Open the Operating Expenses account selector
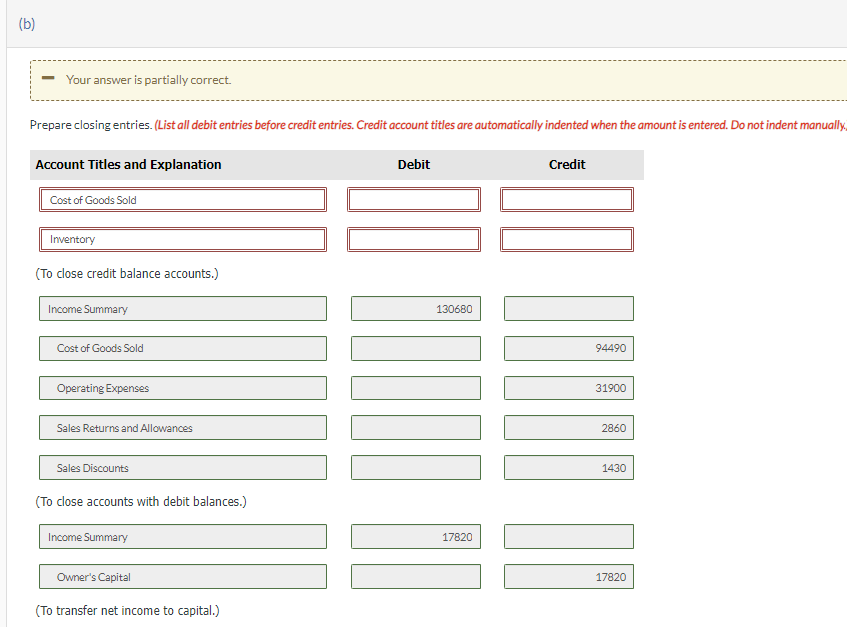 182,388
